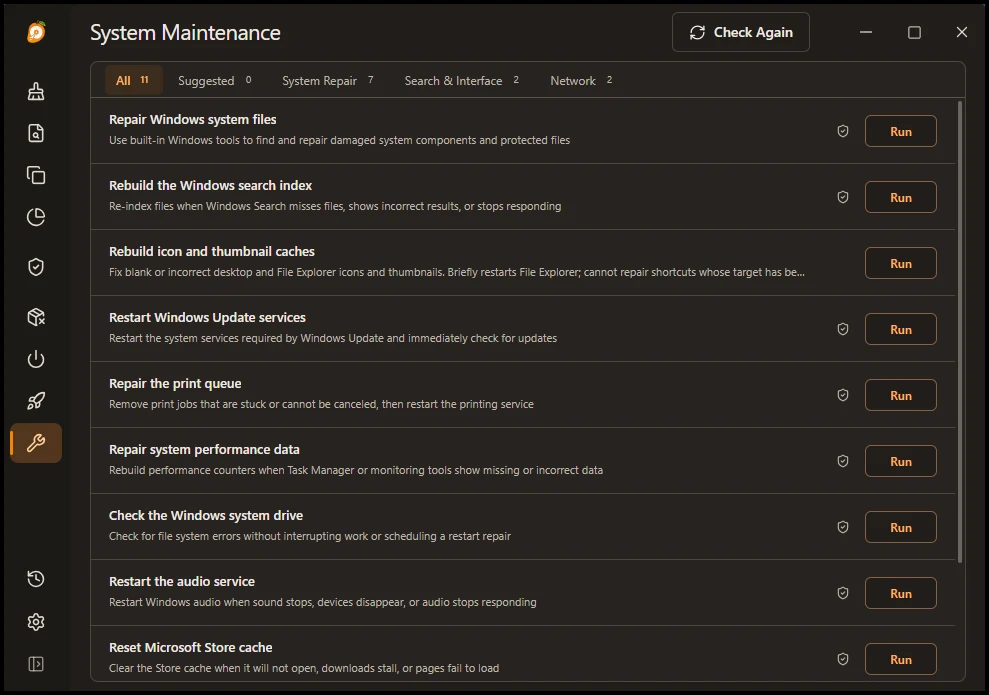The image size is (989, 695).
Task: Open the duplicate files sidebar icon
Action: pos(36,175)
